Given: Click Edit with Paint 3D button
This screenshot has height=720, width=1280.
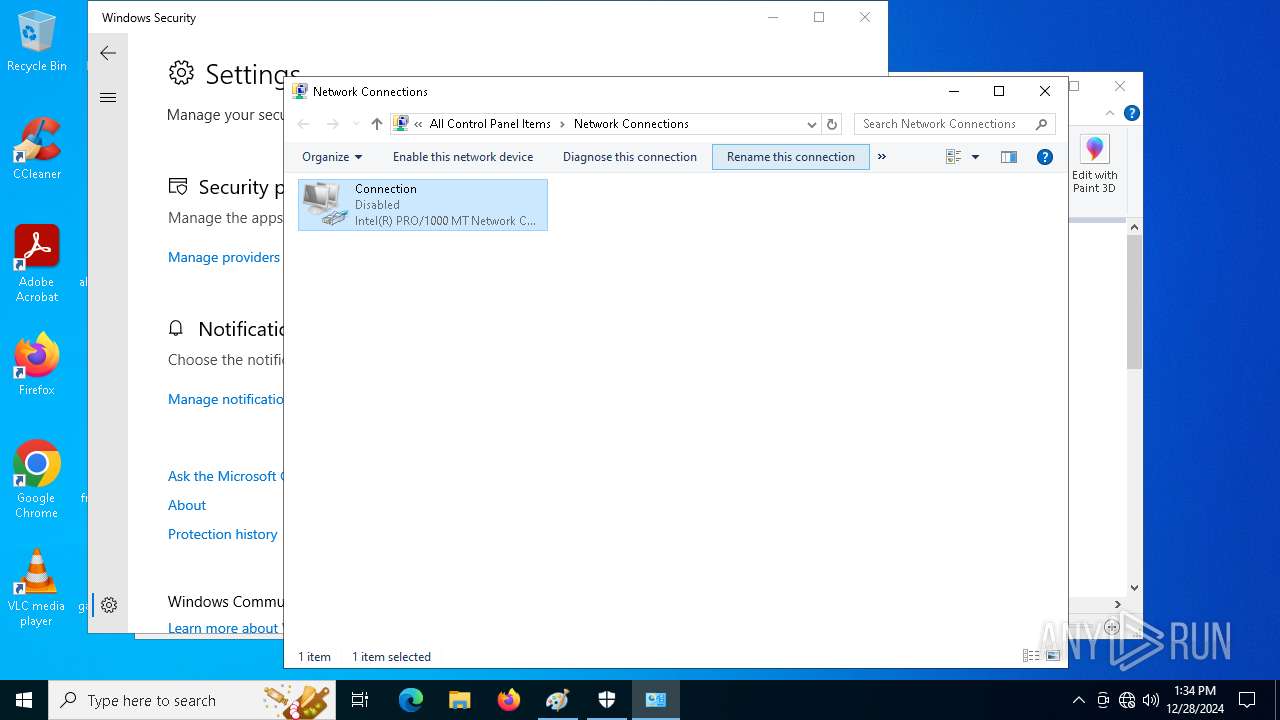Looking at the screenshot, I should pos(1095,165).
